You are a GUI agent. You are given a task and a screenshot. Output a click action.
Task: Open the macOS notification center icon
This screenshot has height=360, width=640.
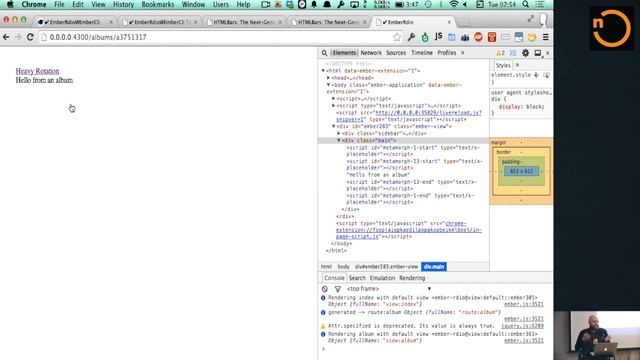[540, 4]
